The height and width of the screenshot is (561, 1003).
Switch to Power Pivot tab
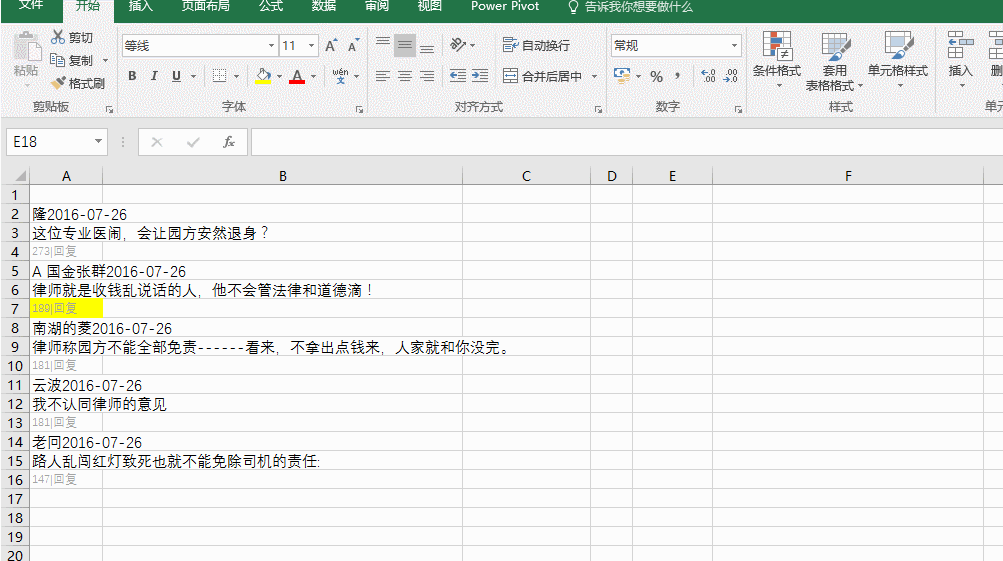(x=505, y=6)
